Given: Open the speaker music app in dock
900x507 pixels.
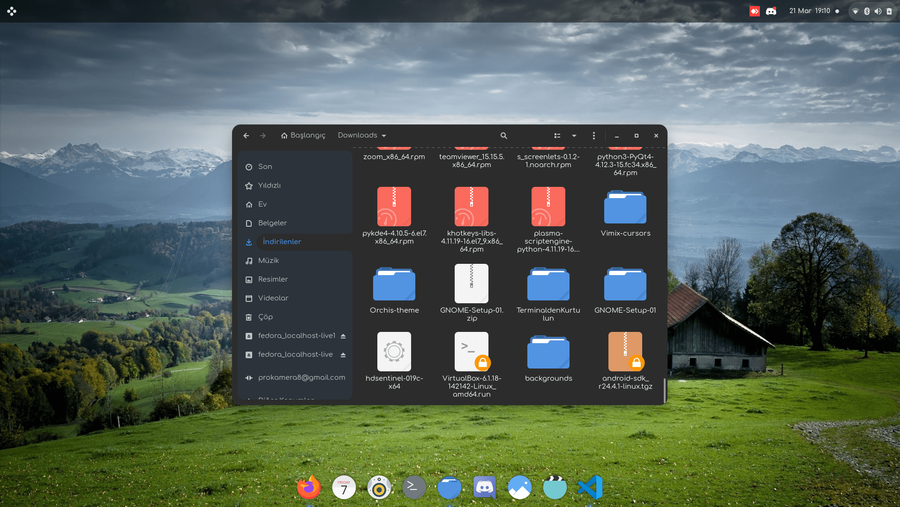Looking at the screenshot, I should pyautogui.click(x=379, y=487).
